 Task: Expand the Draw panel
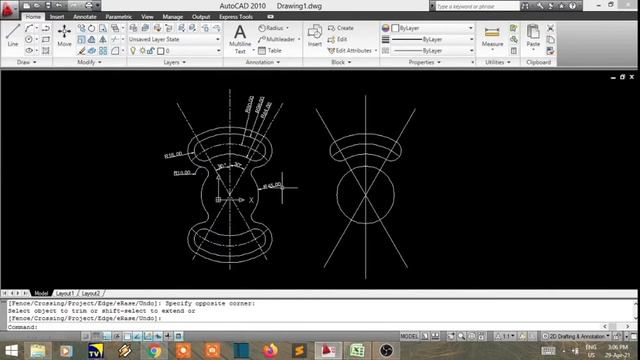[x=27, y=62]
